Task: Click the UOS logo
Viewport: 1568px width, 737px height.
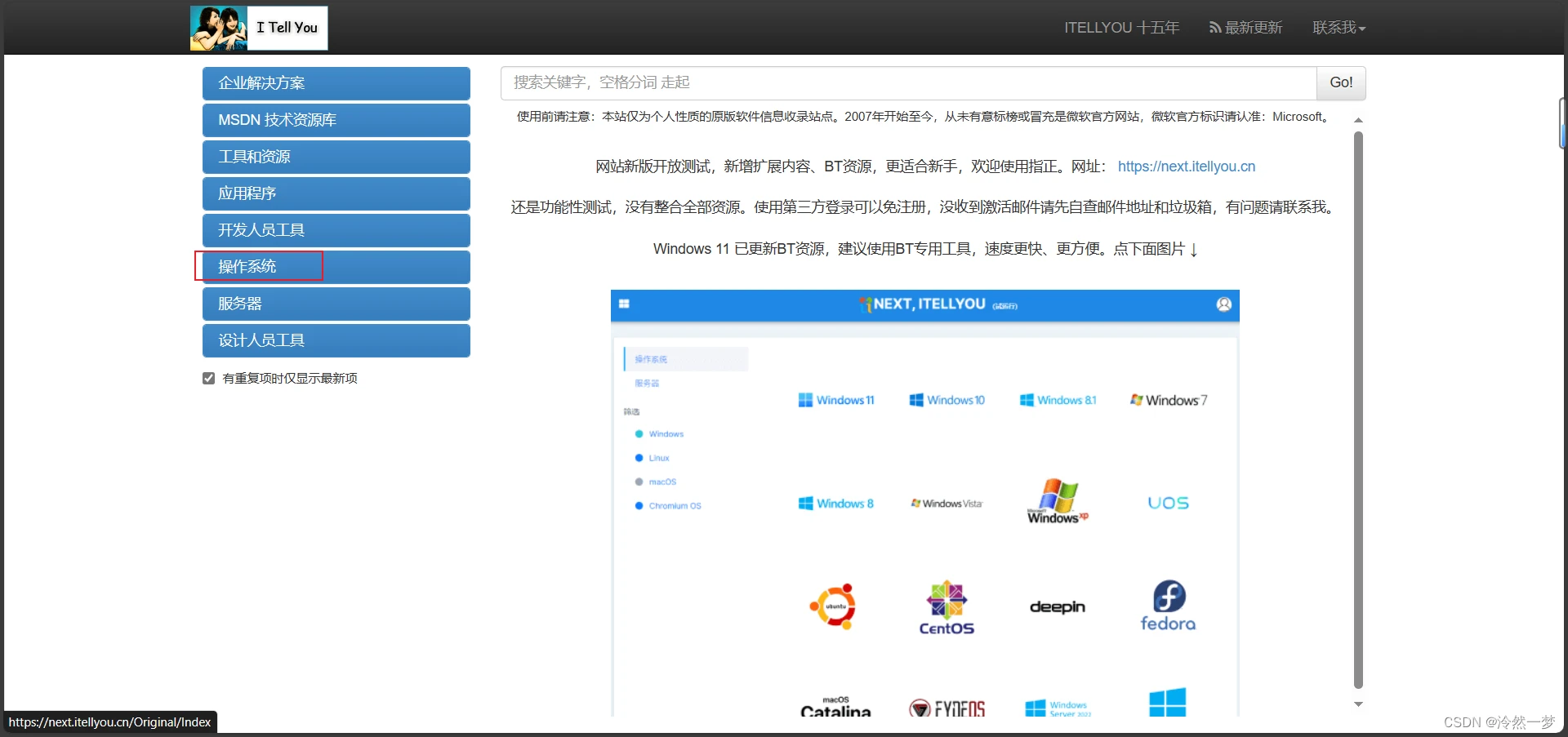Action: 1169,503
